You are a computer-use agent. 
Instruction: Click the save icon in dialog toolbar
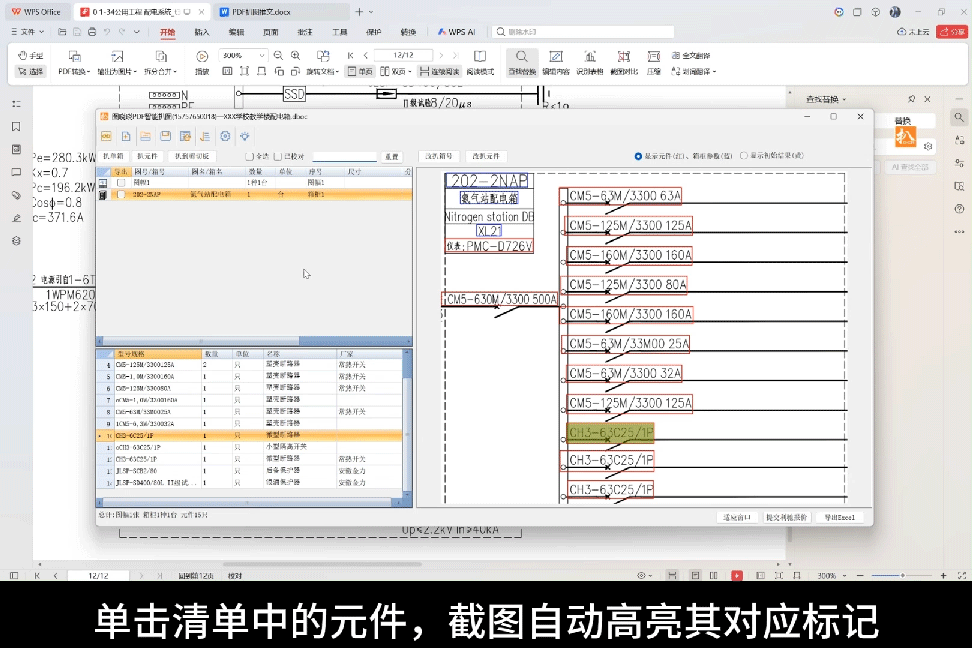[x=166, y=136]
